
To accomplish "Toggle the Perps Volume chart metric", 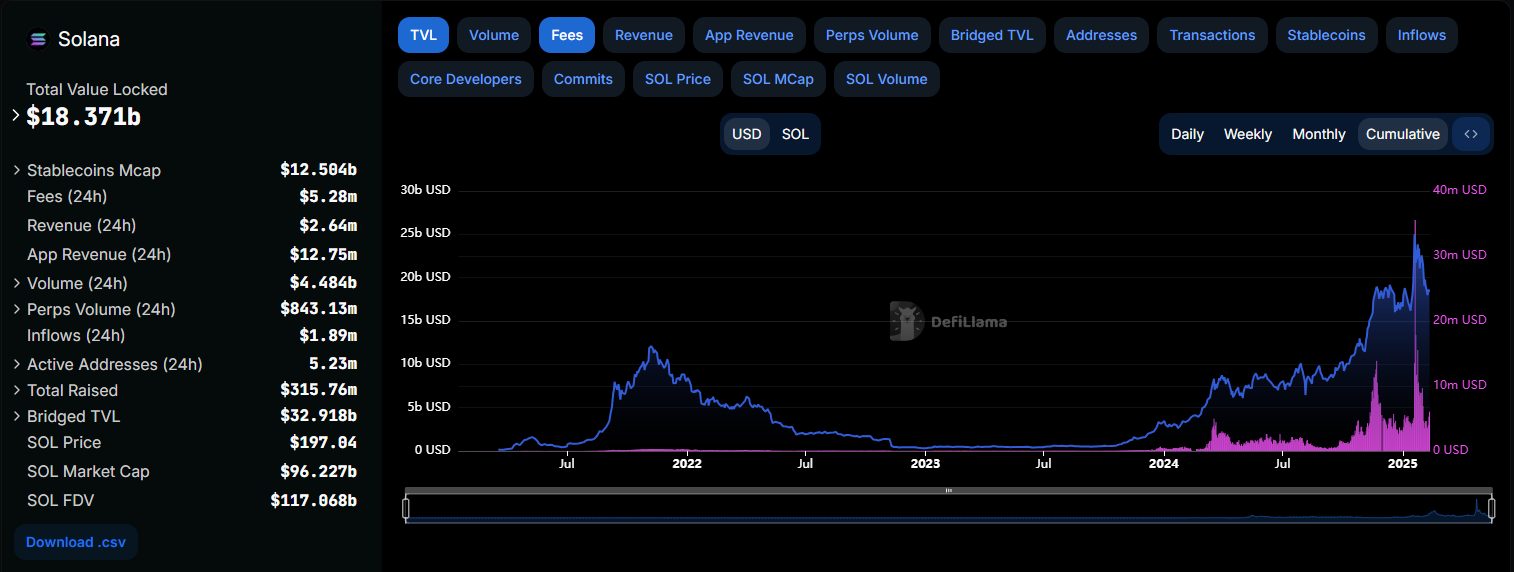I will coord(872,35).
